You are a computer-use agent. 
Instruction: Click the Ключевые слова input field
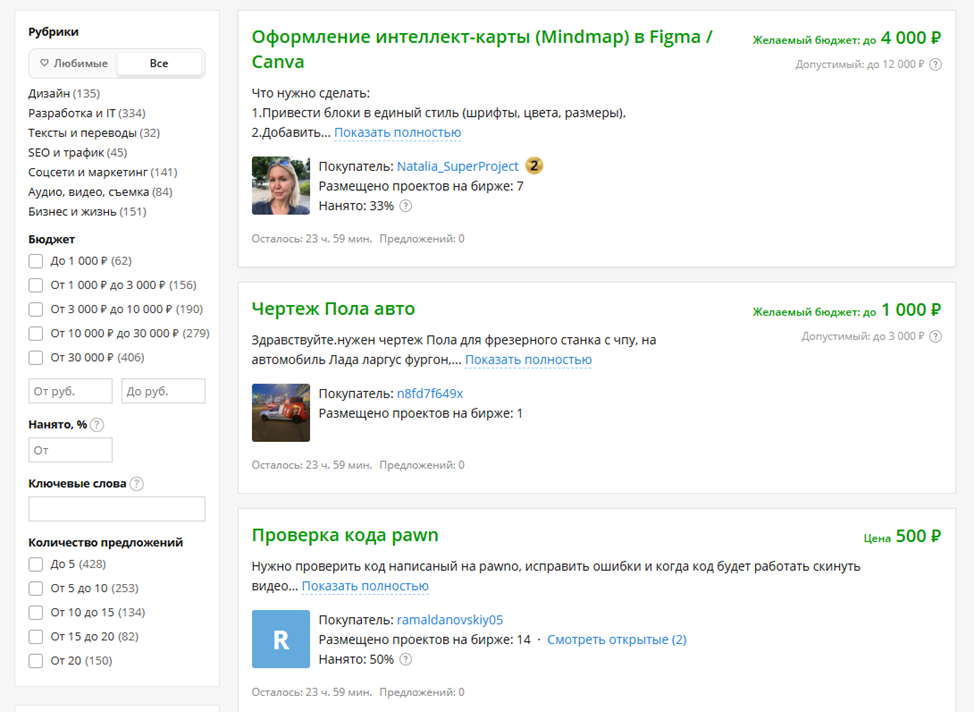coord(117,509)
